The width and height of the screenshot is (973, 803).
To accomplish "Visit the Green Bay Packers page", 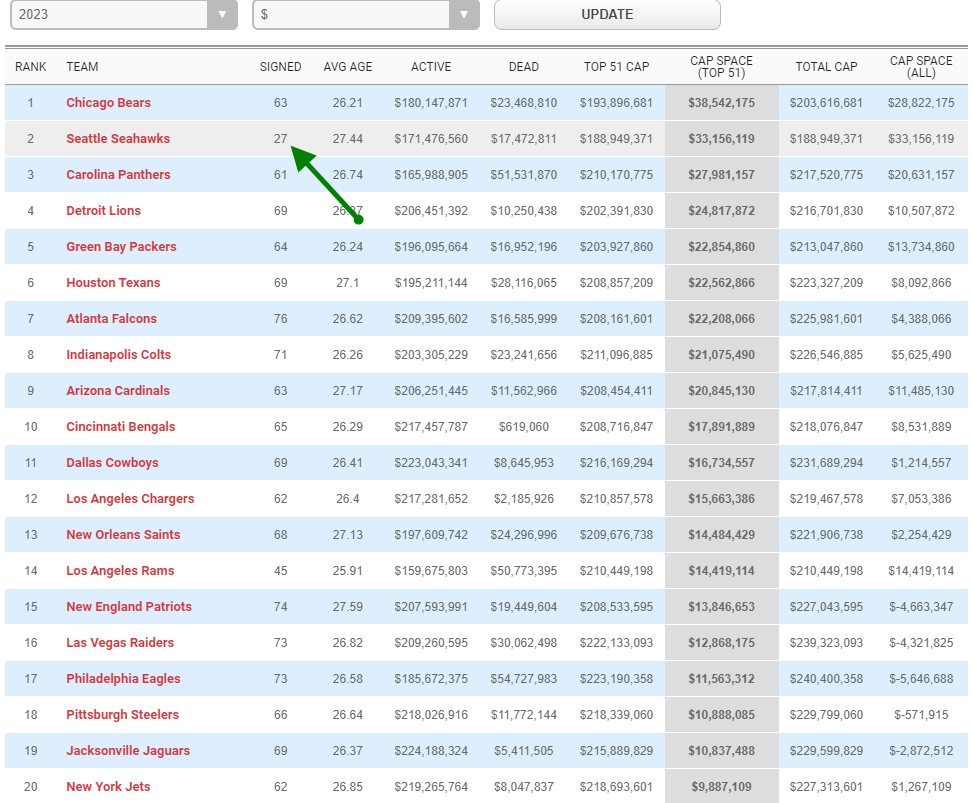I will tap(121, 247).
